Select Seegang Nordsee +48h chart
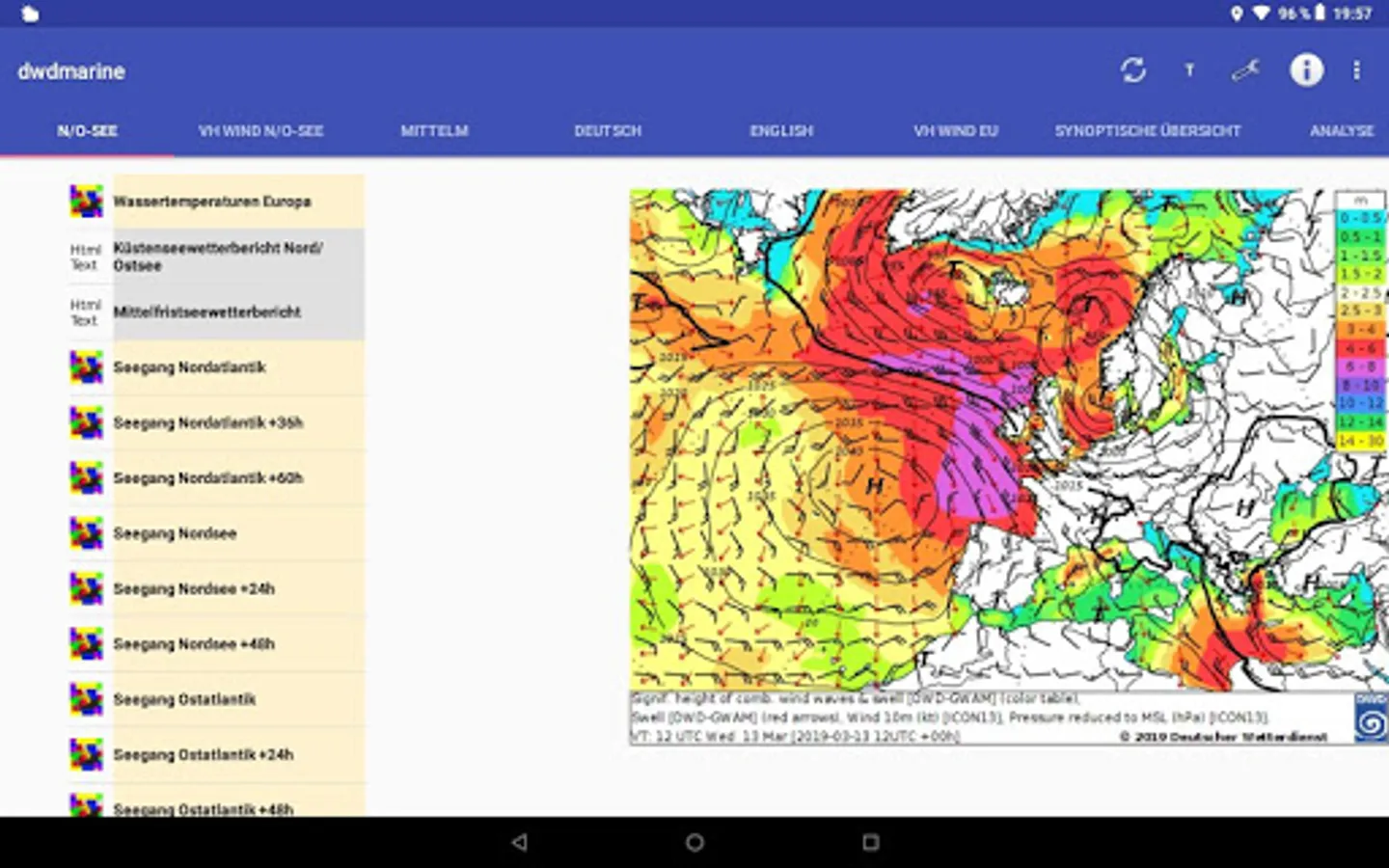Screen dimensions: 1389x868 [x=239, y=644]
